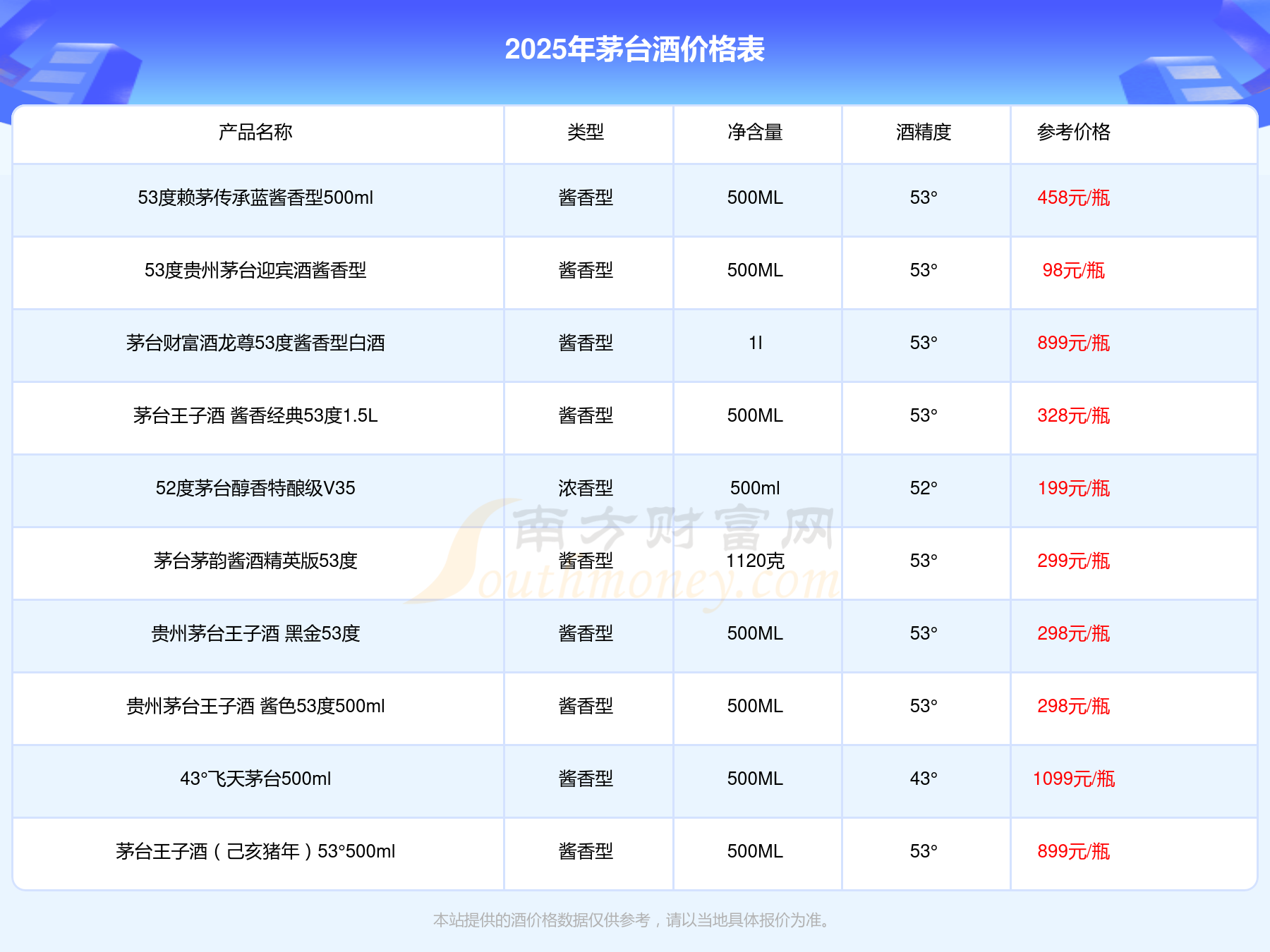The width and height of the screenshot is (1270, 952).
Task: Click 酱香型 in 酱香经典 row
Action: pyautogui.click(x=586, y=415)
